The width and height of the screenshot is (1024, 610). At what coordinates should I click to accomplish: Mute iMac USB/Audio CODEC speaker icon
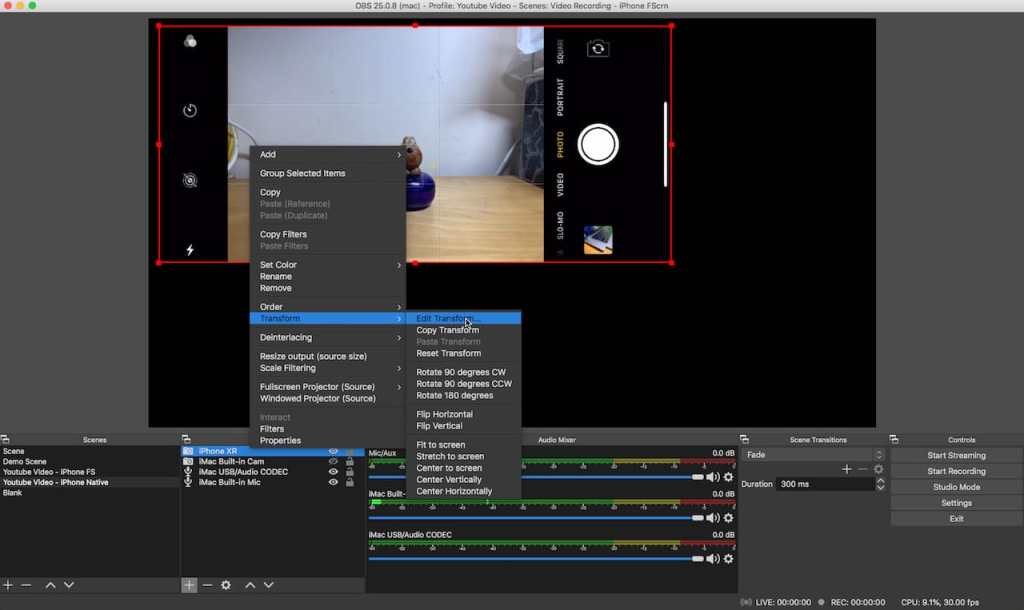pos(712,558)
